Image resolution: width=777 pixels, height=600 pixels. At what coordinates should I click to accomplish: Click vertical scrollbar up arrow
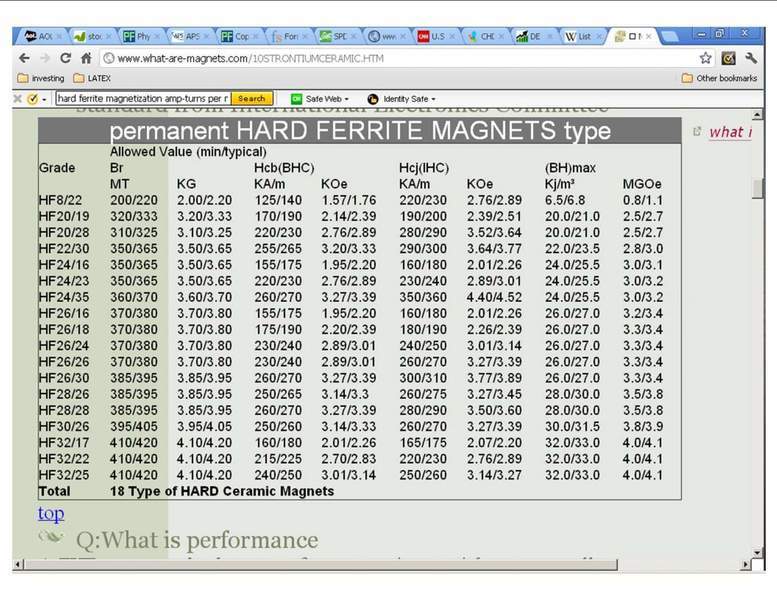pyautogui.click(x=757, y=115)
